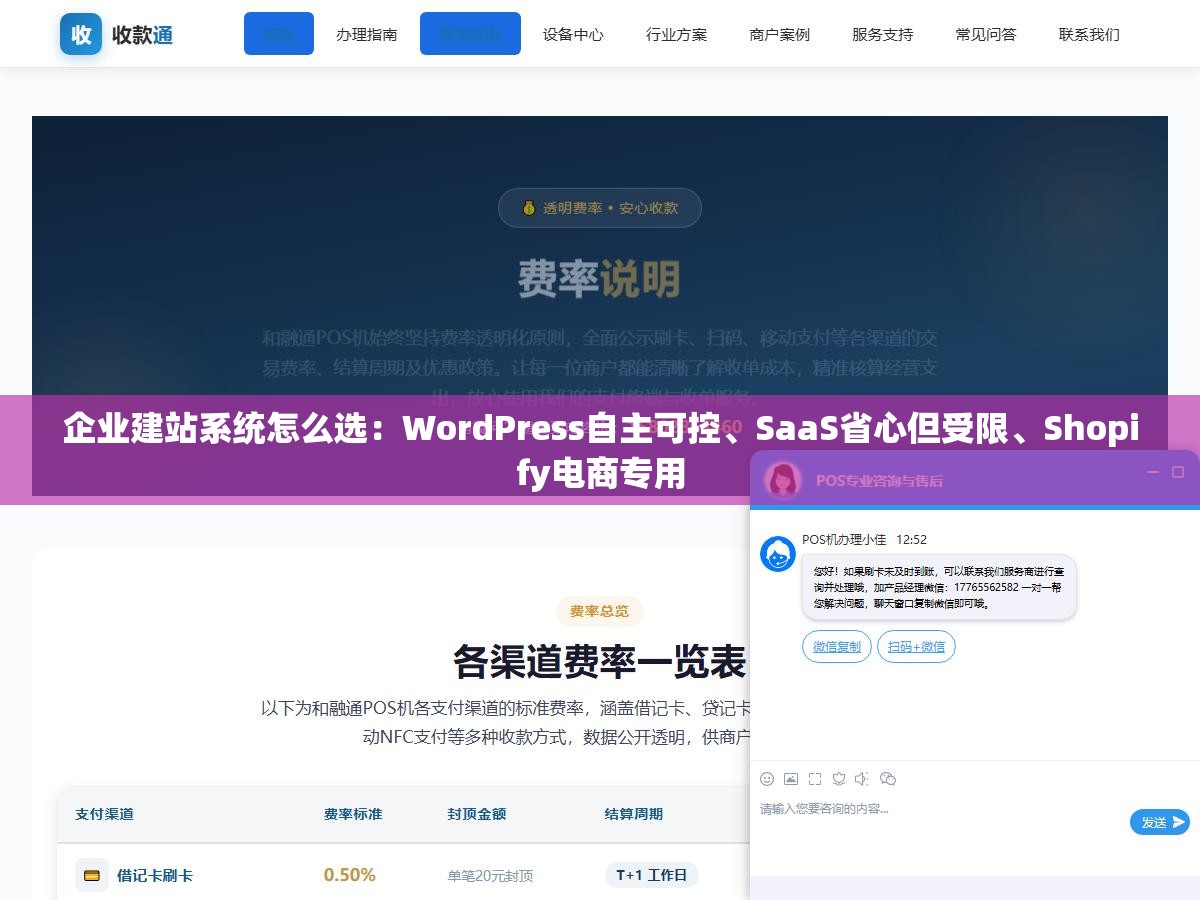1200x900 pixels.
Task: Open the 设备中心 menu item
Action: [x=573, y=34]
